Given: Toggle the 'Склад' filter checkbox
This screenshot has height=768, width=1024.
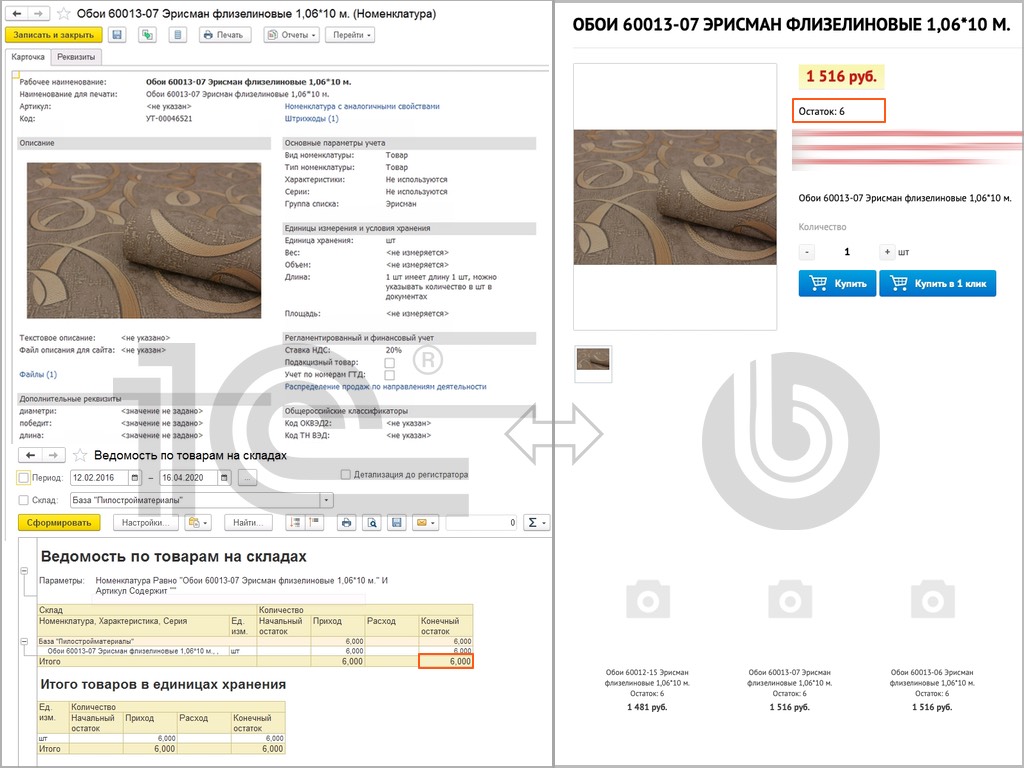Looking at the screenshot, I should coord(24,500).
